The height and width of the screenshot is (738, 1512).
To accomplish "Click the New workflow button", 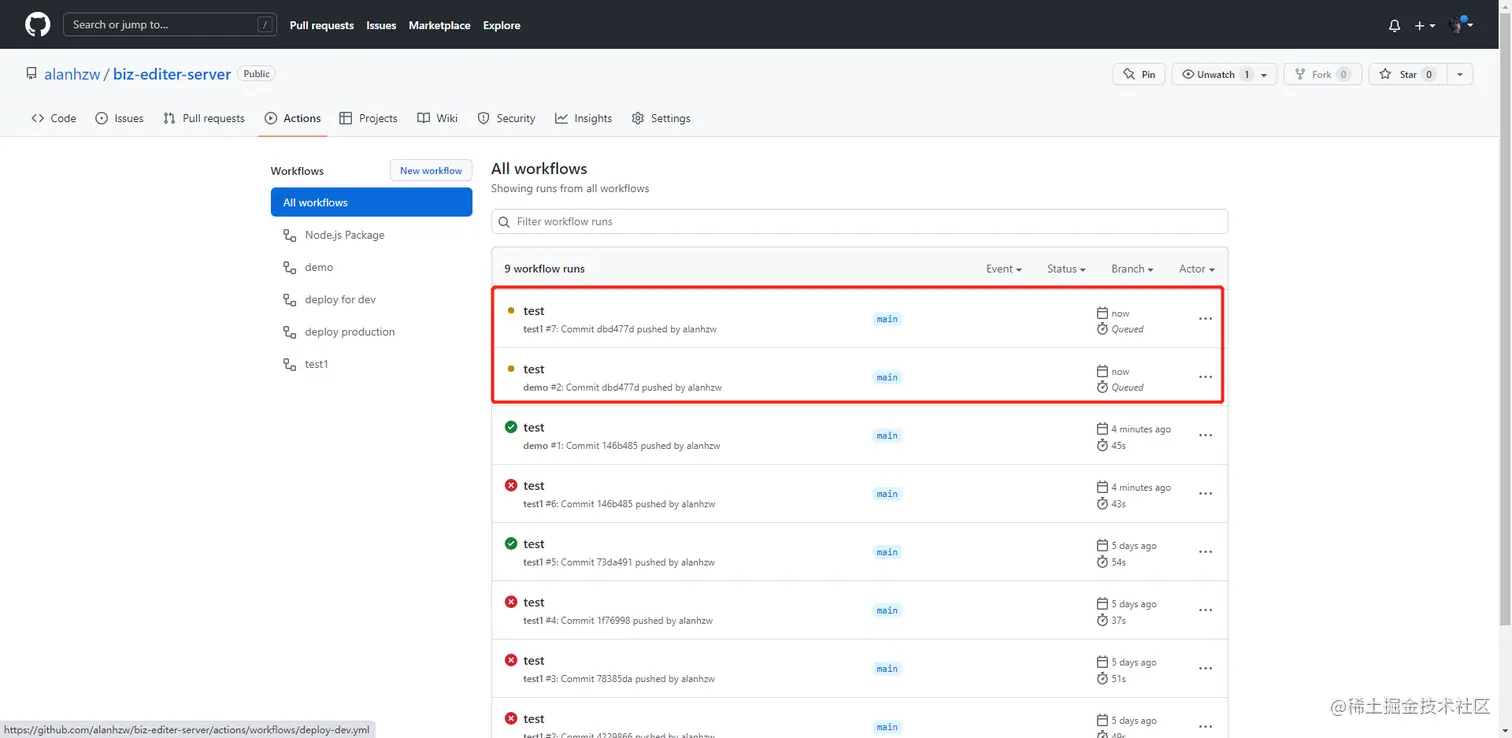I will pyautogui.click(x=431, y=171).
